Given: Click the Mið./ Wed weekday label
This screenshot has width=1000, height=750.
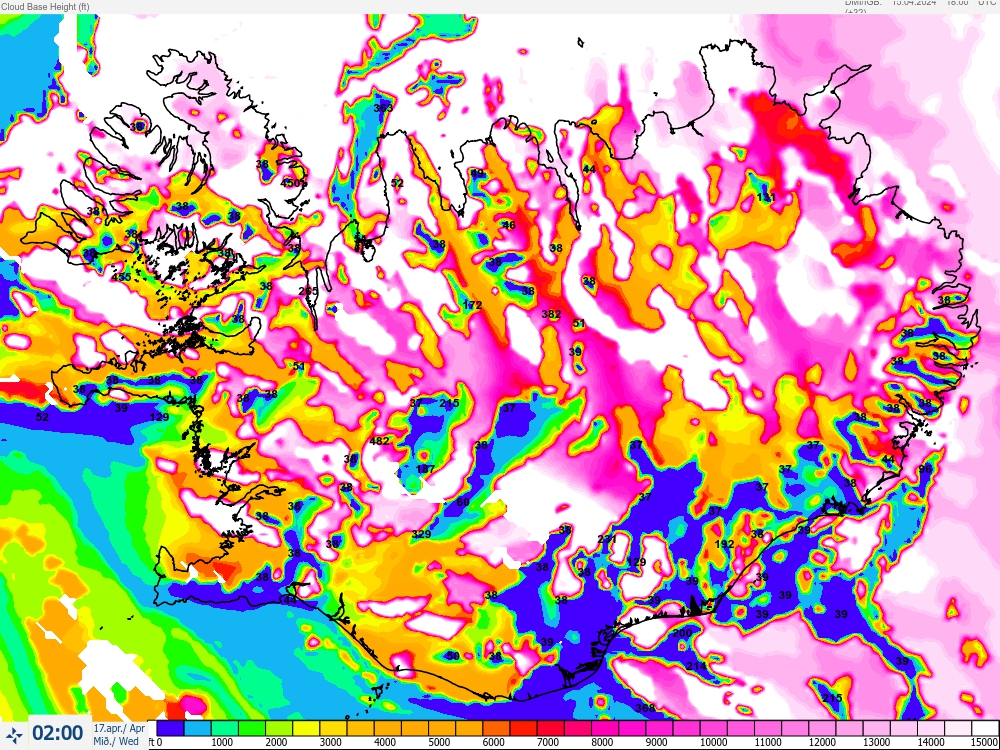Looking at the screenshot, I should tap(116, 740).
